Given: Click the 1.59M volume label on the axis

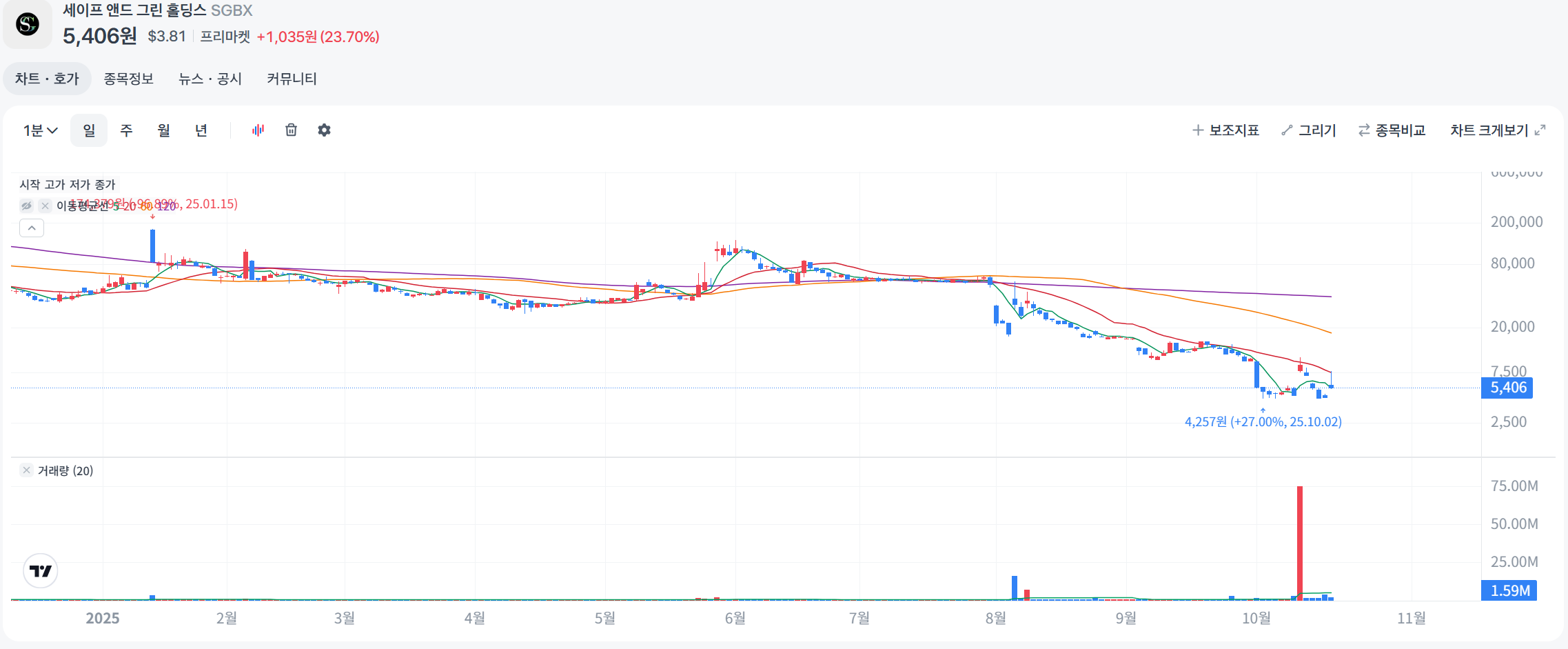Looking at the screenshot, I should 1509,590.
